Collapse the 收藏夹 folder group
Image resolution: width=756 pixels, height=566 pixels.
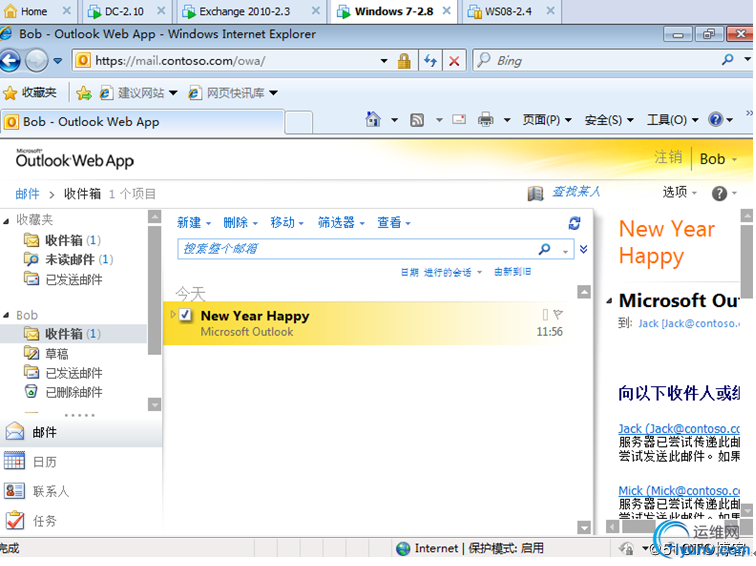[x=6, y=221]
